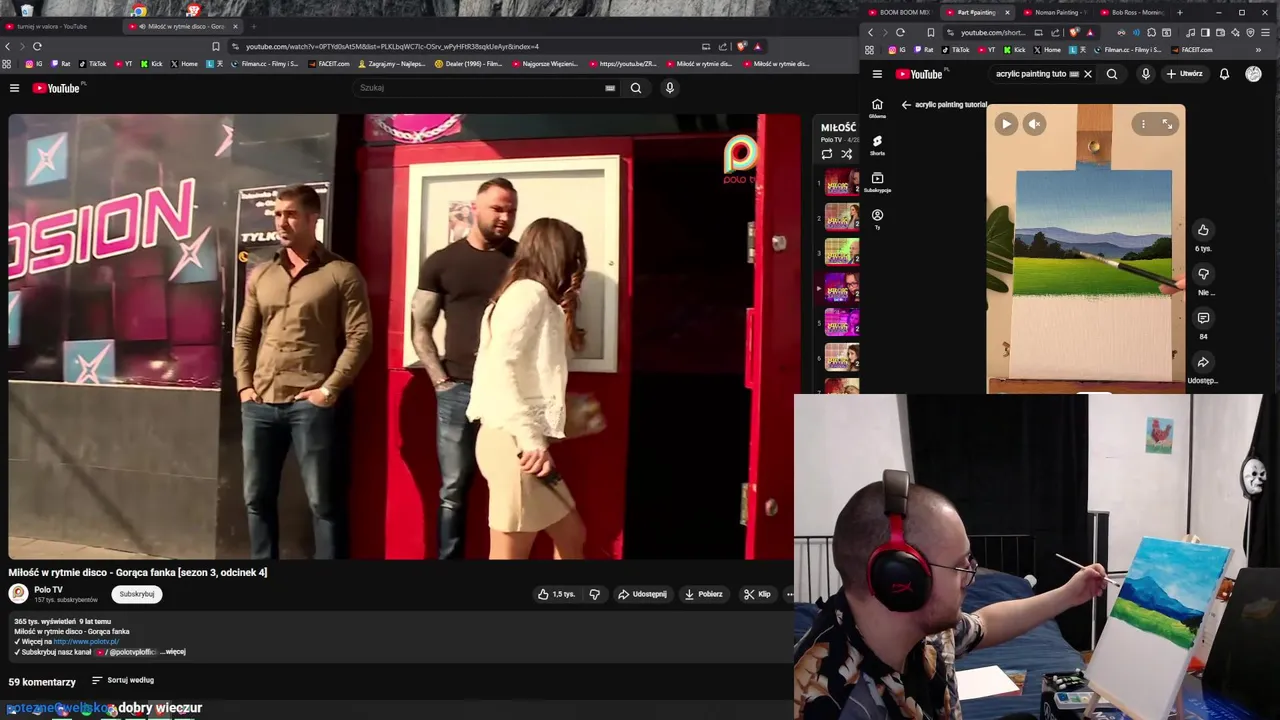Image resolution: width=1280 pixels, height=720 pixels.
Task: Click Pobierz download button
Action: tap(703, 594)
